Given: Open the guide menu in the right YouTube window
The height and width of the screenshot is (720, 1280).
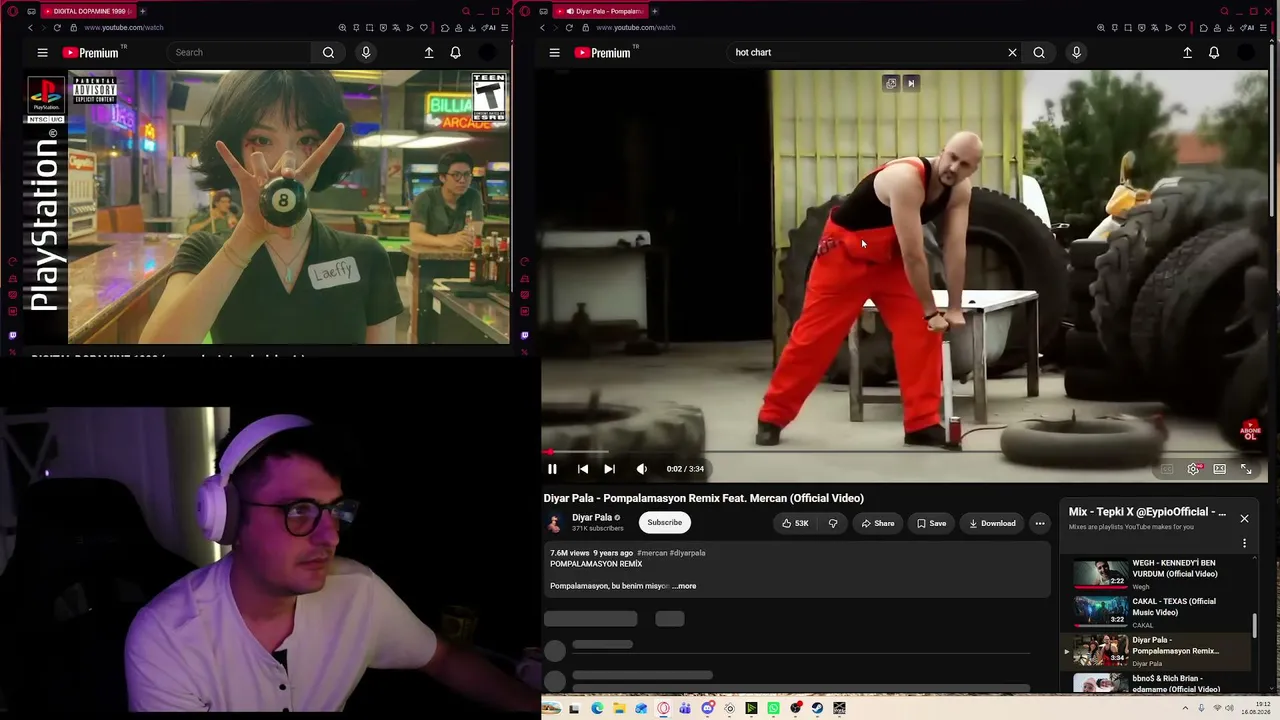Looking at the screenshot, I should [x=554, y=53].
